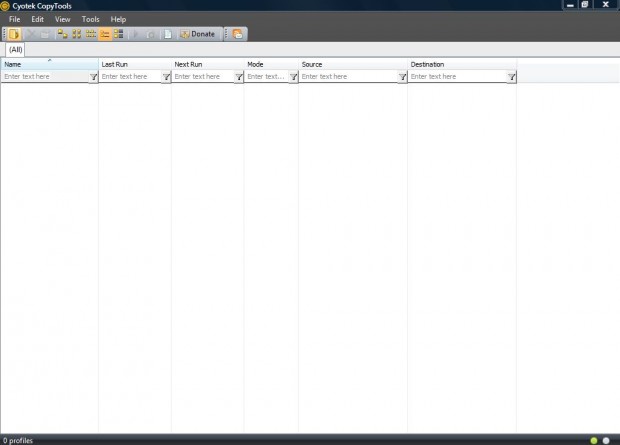620x445 pixels.
Task: Sort by the Mode column header
Action: (271, 64)
